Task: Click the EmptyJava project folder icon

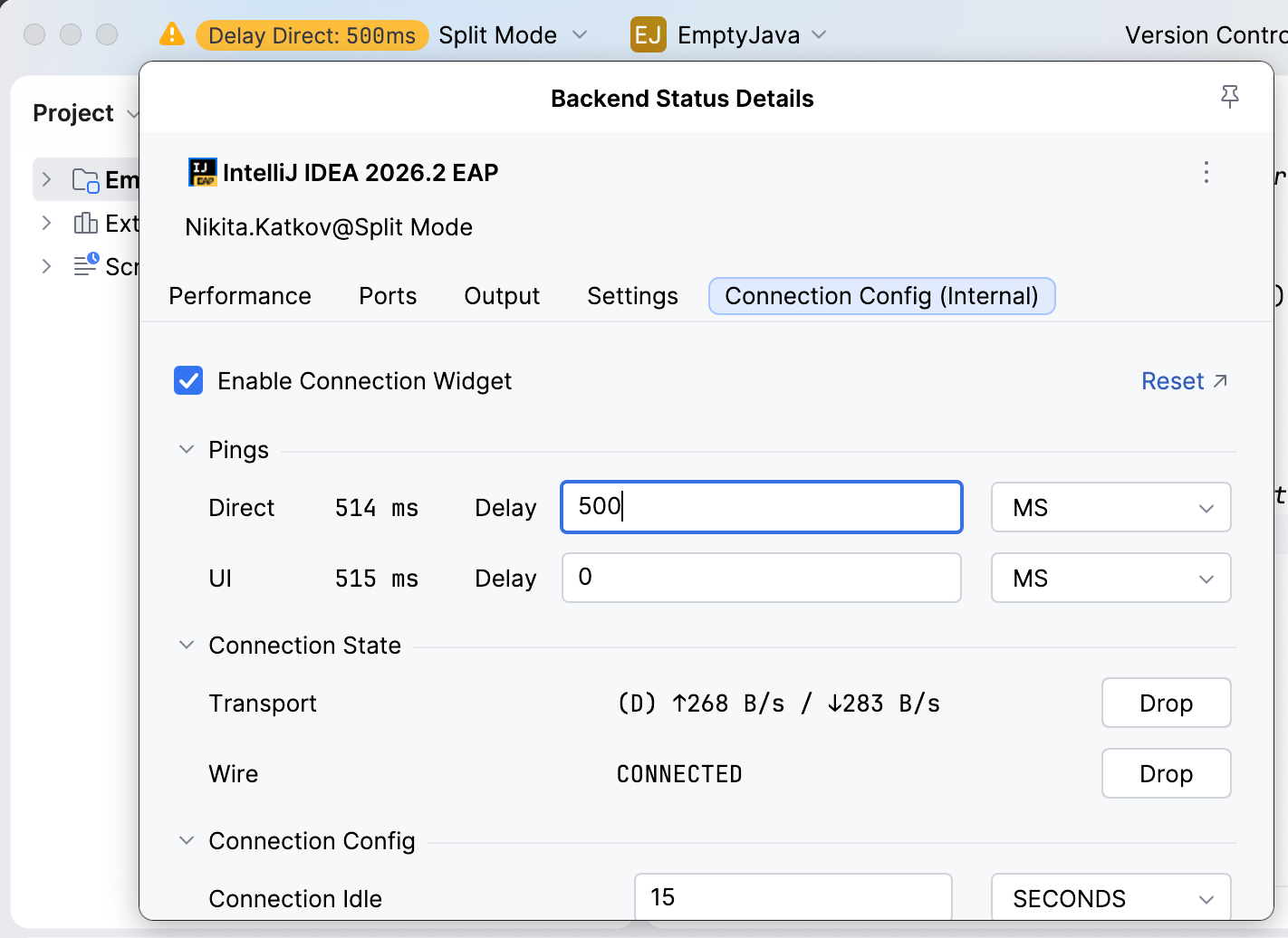Action: (x=85, y=179)
